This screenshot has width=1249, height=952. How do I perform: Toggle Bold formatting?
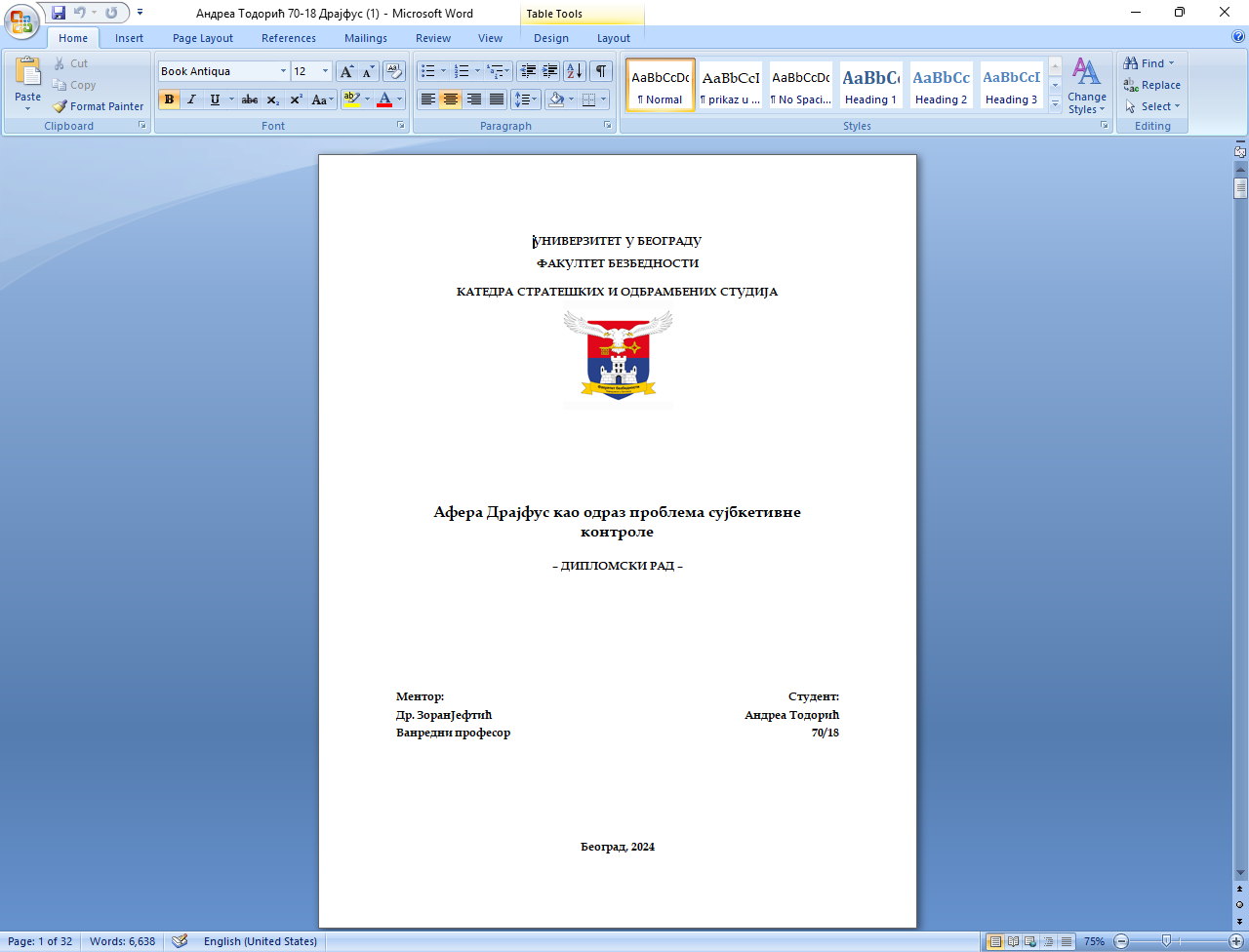pos(169,99)
